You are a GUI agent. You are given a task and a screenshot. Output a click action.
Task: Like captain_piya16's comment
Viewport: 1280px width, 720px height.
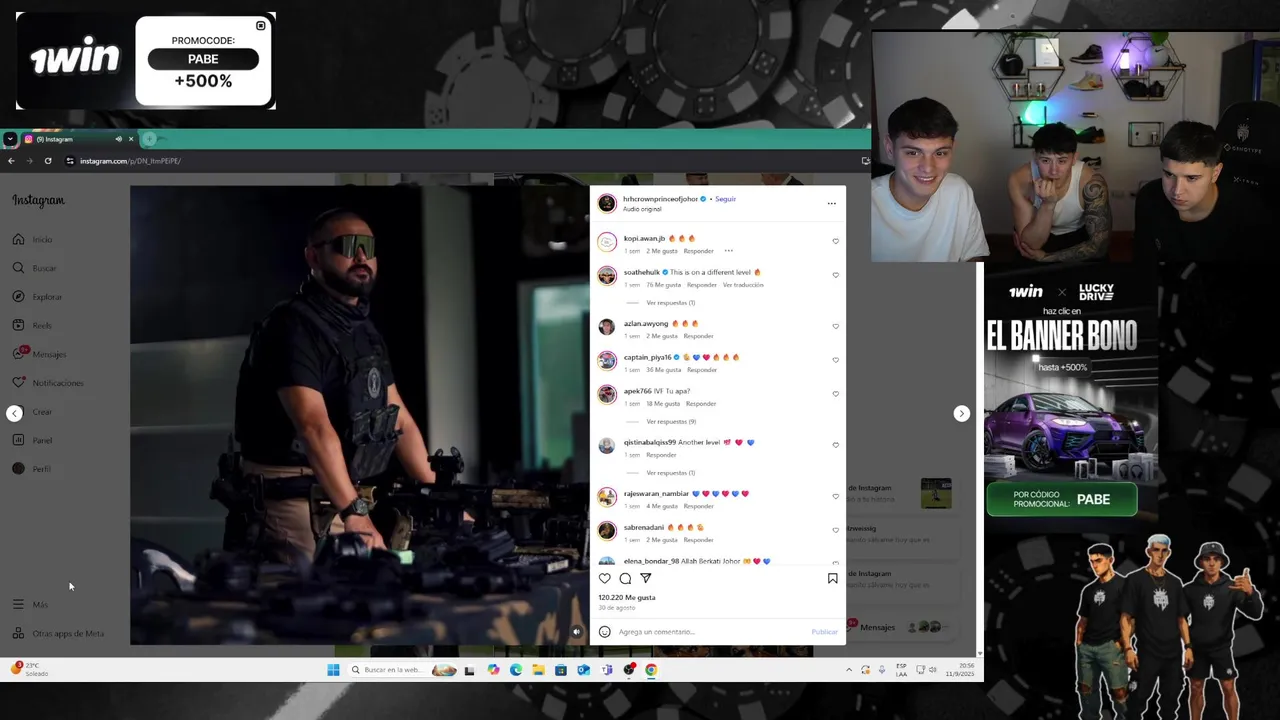[x=835, y=360]
